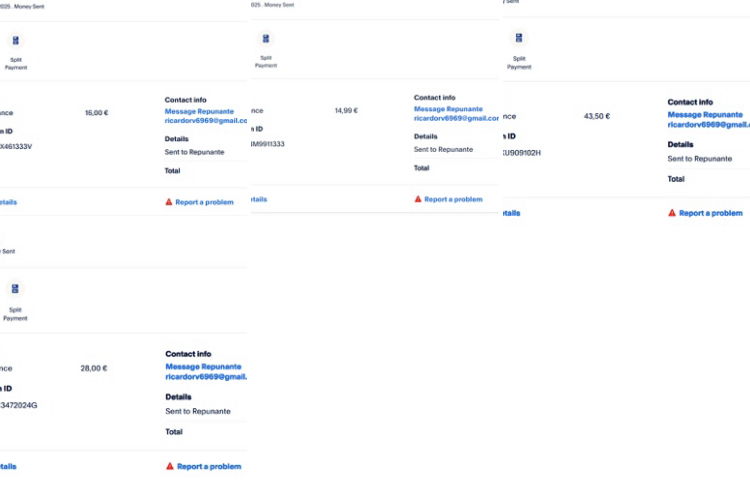Open the details link under the 16,00 € transaction
Screen dimensions: 750x487
8,202
